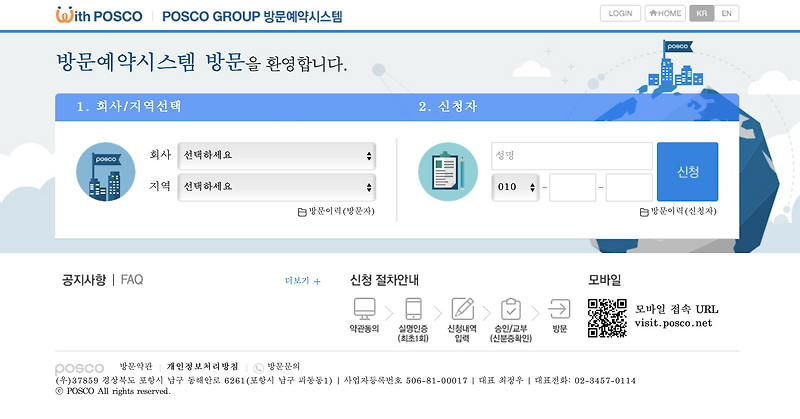Click the clipboard applicant icon
Viewport: 800px width, 419px height.
pos(448,171)
